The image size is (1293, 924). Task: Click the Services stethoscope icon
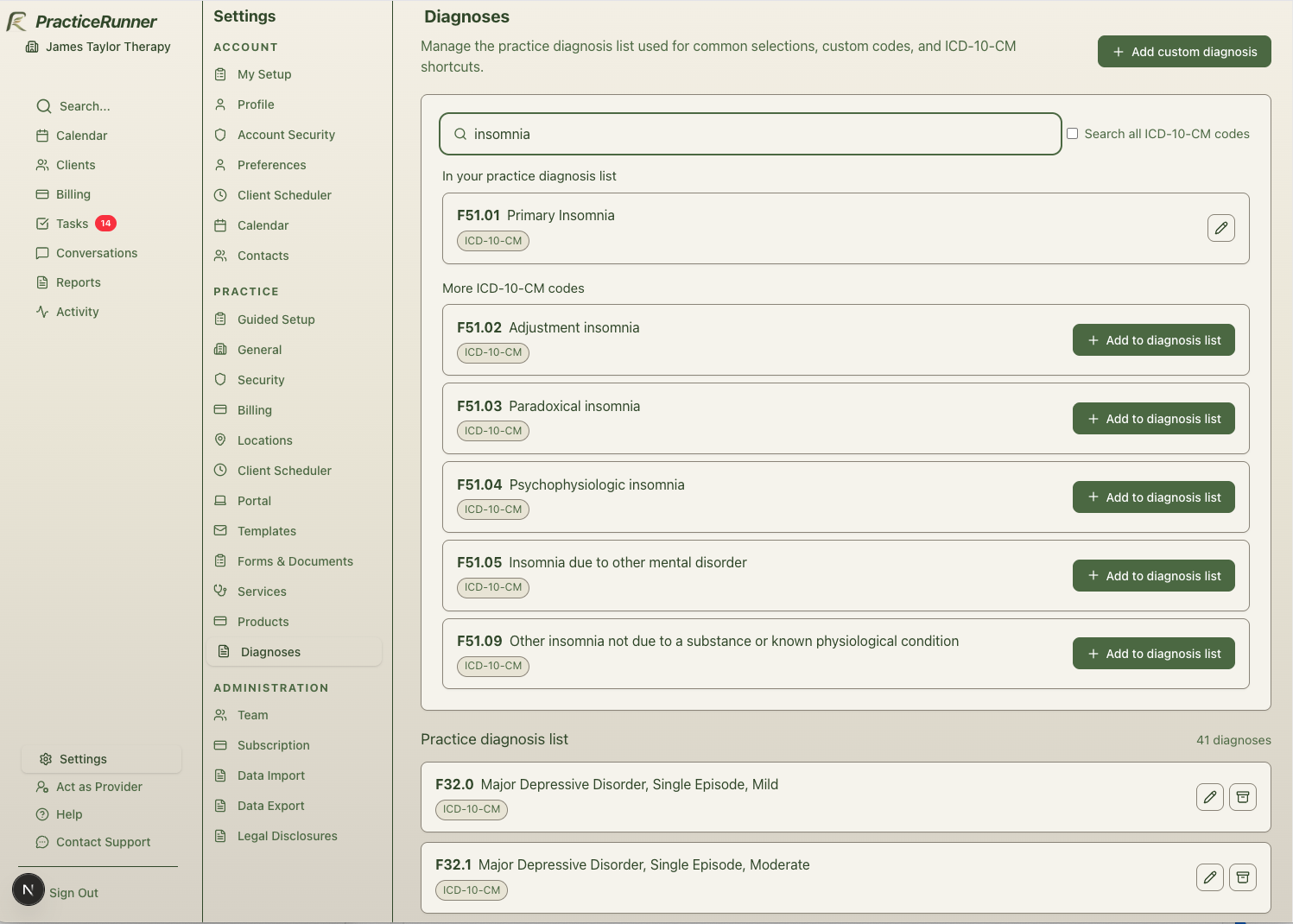[x=220, y=591]
